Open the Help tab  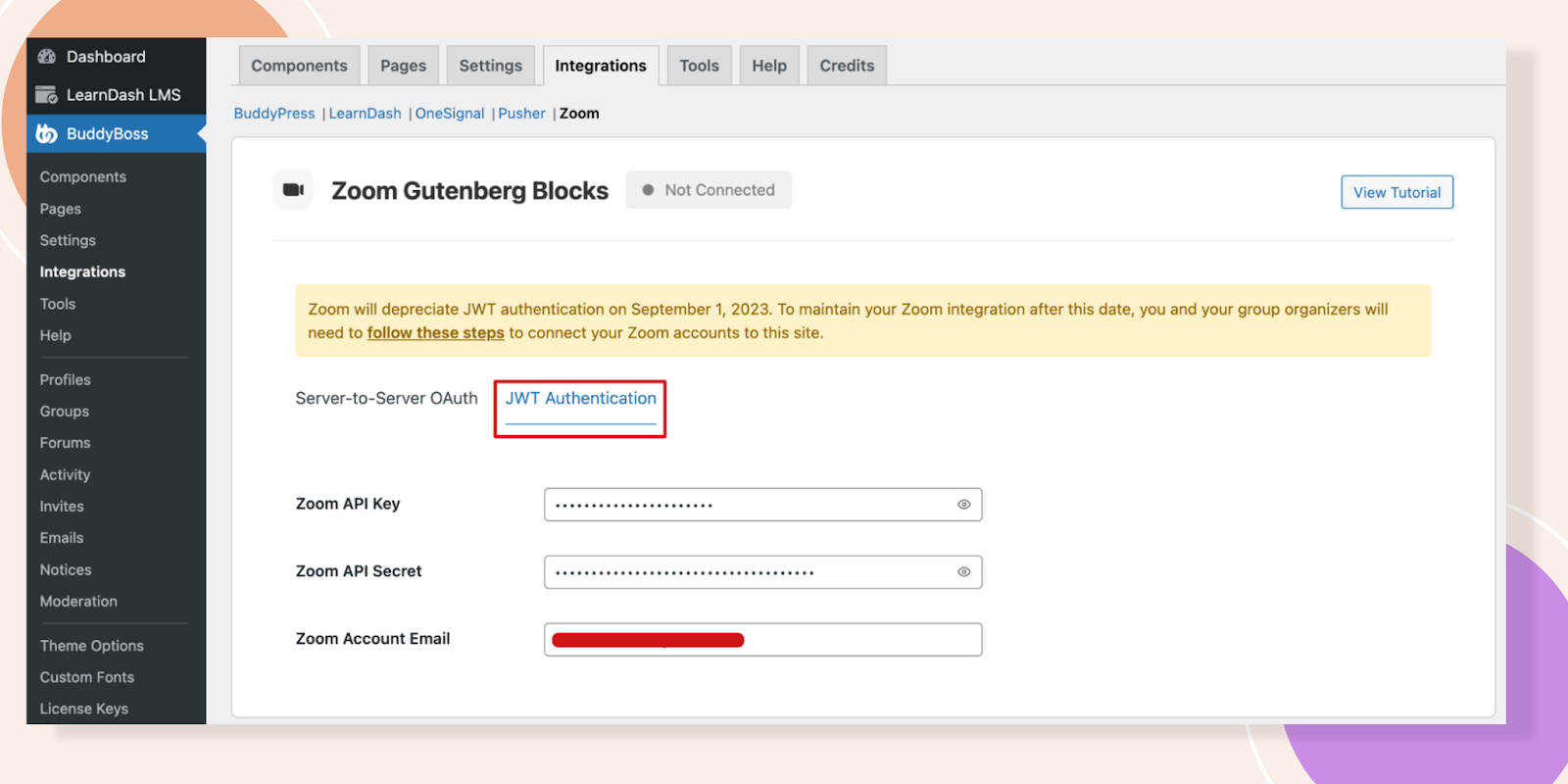[x=769, y=66]
